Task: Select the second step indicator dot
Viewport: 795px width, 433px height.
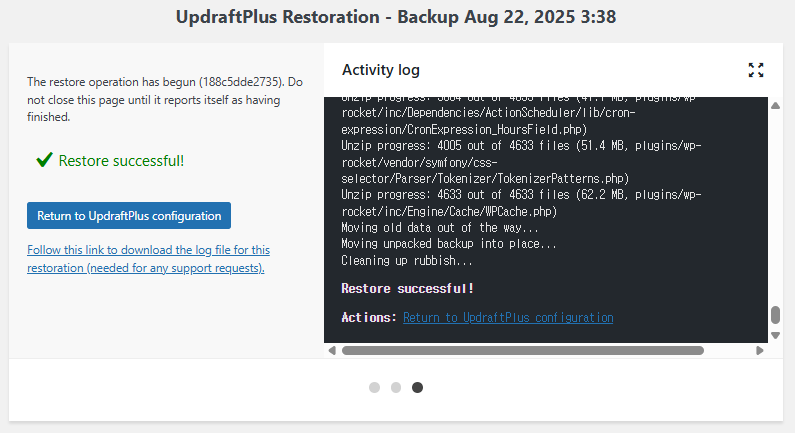Action: tap(396, 387)
